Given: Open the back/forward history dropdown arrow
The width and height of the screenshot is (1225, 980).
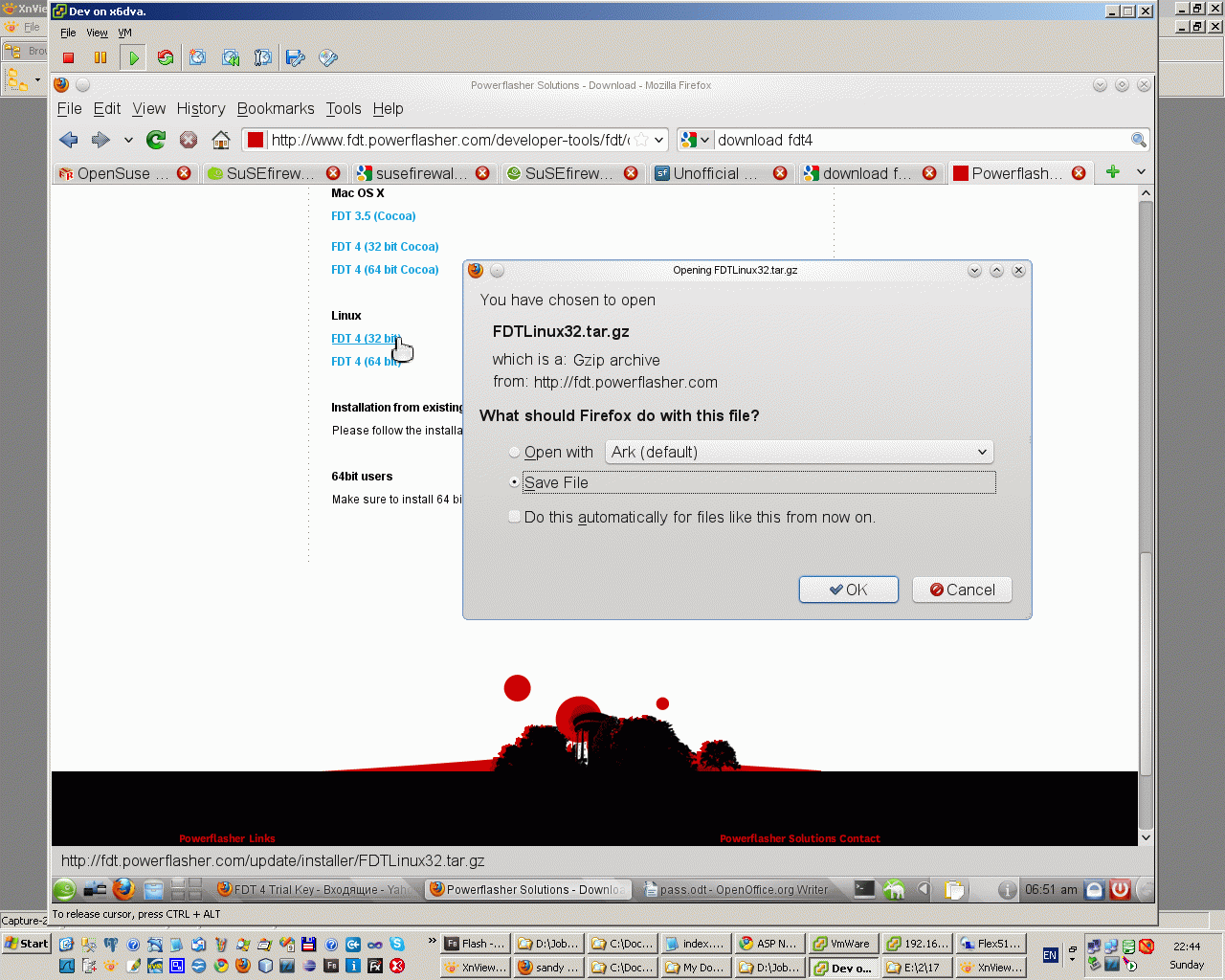Looking at the screenshot, I should 128,140.
